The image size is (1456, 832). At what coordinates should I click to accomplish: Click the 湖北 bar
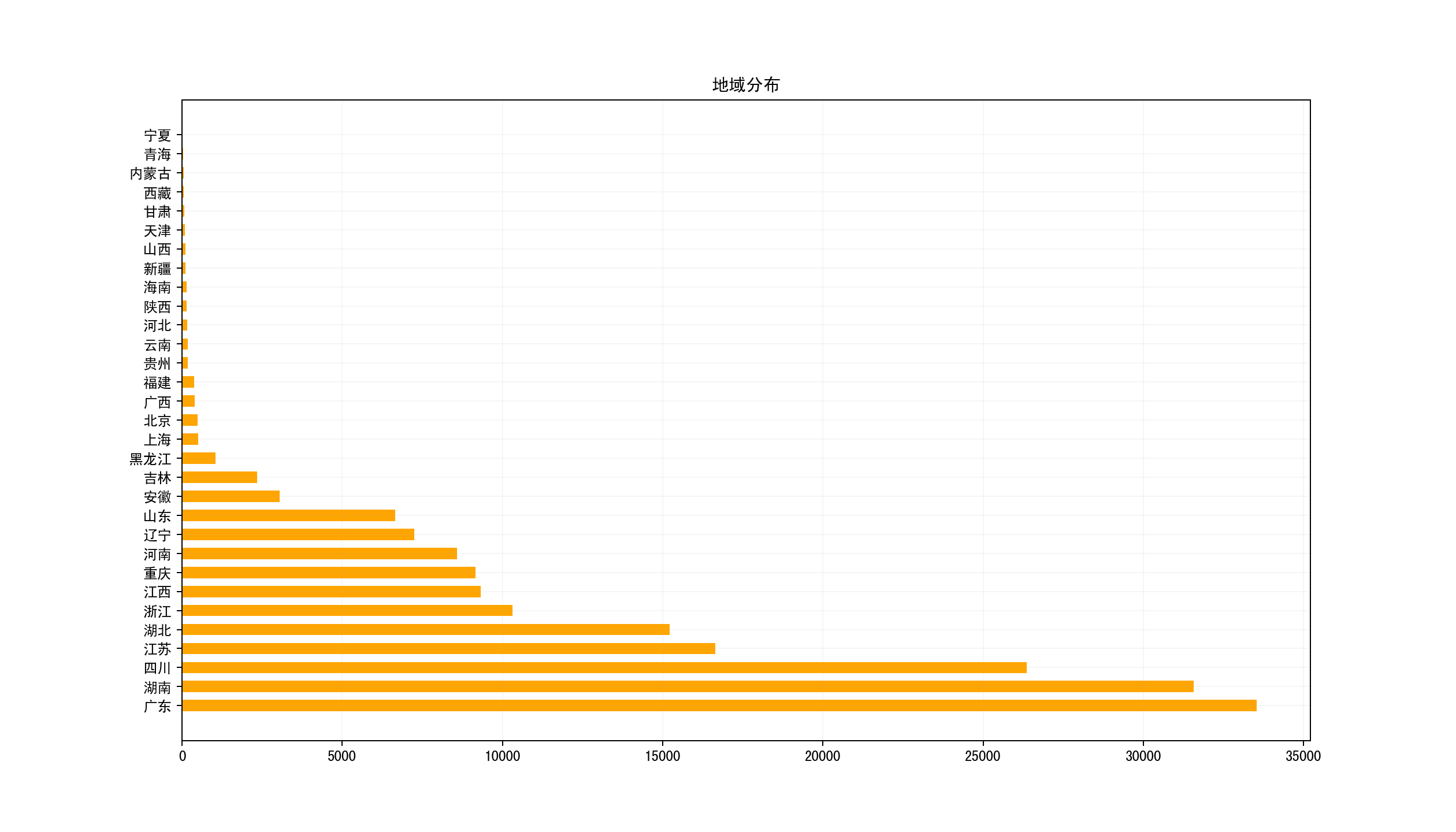pos(426,629)
